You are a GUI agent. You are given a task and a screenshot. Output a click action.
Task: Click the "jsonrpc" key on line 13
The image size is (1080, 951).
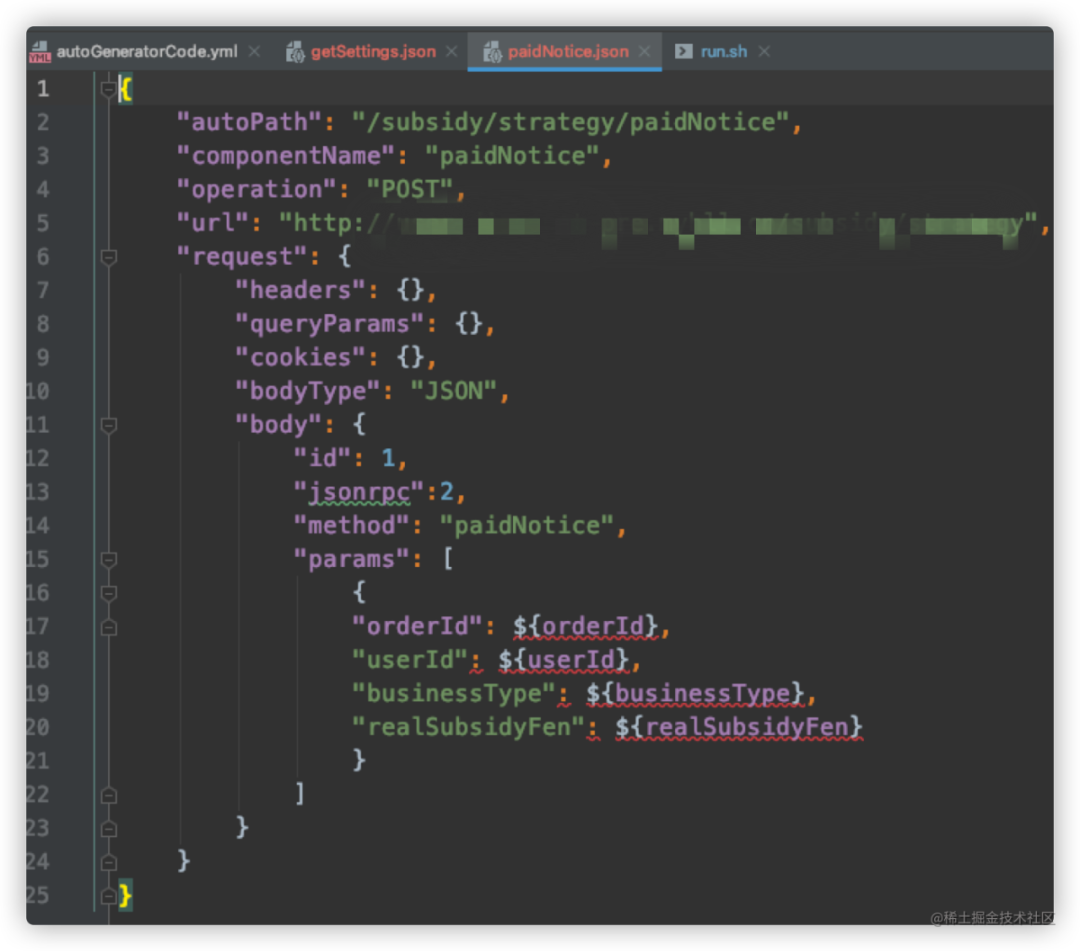coord(358,492)
